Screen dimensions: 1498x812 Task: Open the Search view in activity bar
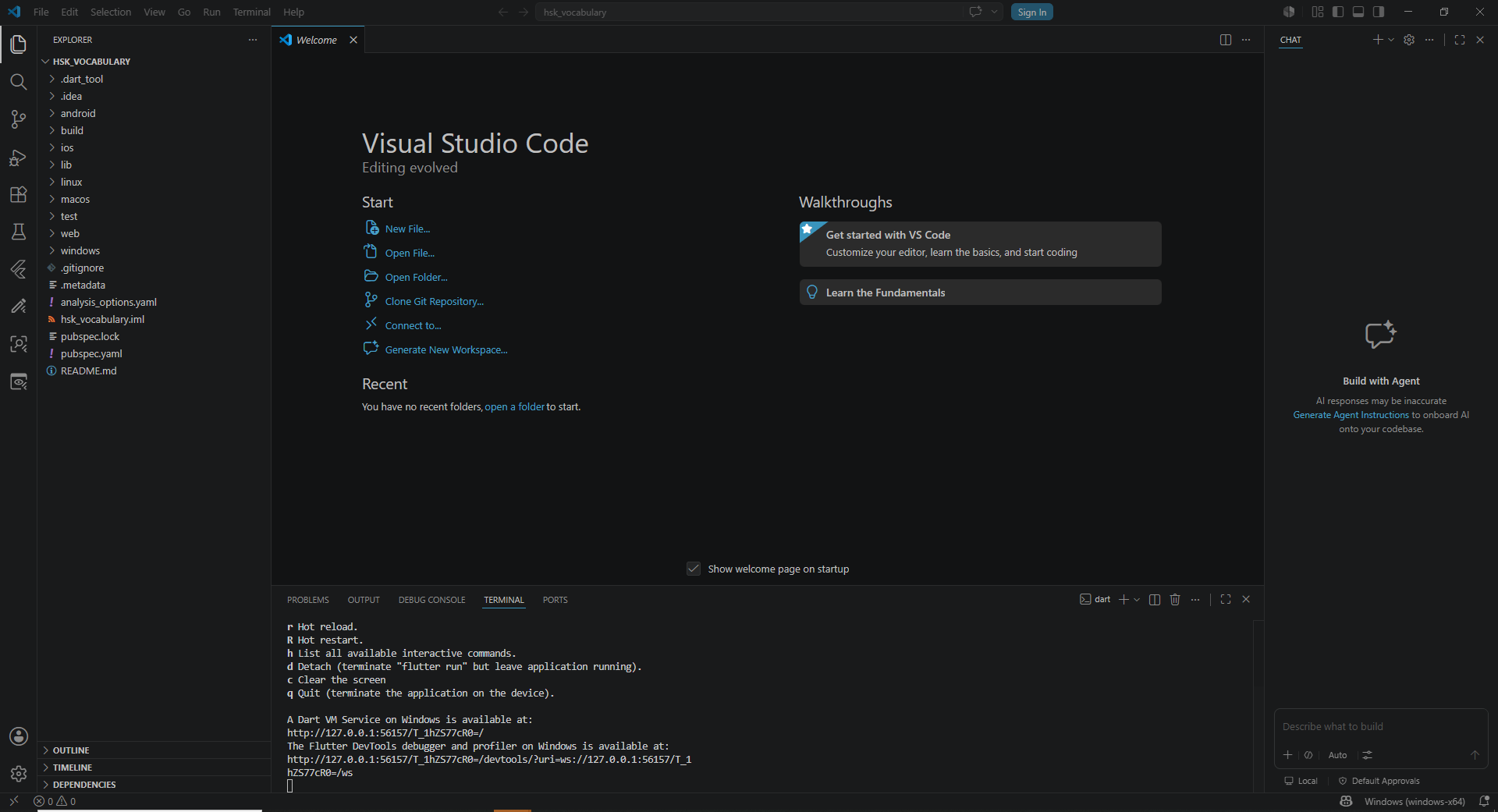18,82
